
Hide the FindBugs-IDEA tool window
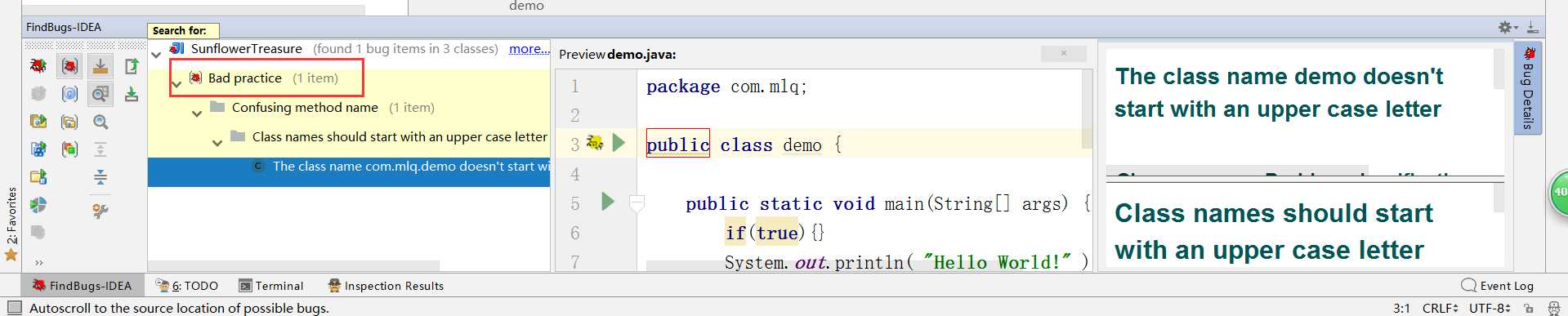[1532, 27]
